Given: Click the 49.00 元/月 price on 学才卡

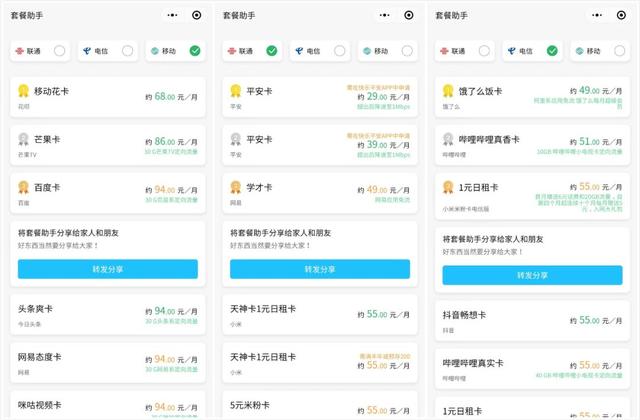Looking at the screenshot, I should 384,189.
